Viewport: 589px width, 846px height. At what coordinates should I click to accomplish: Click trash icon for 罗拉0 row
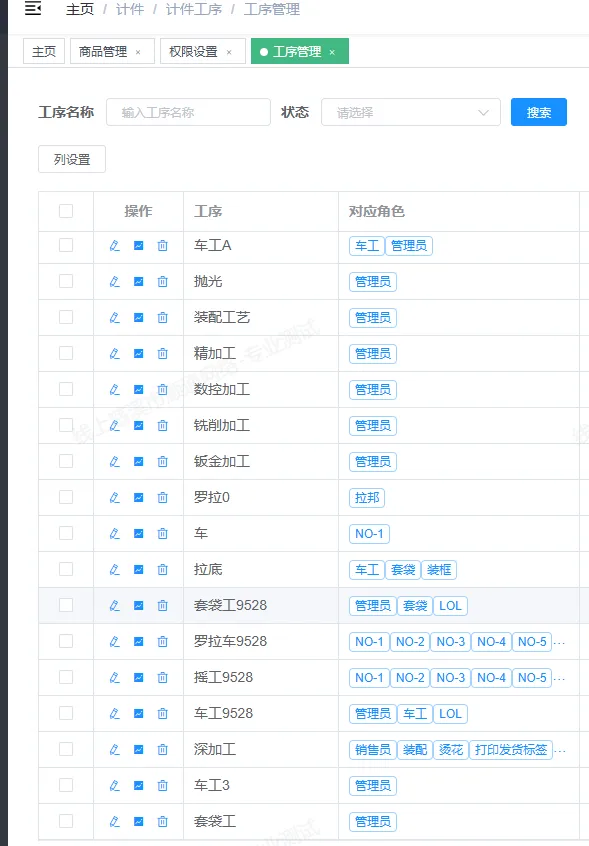[162, 497]
